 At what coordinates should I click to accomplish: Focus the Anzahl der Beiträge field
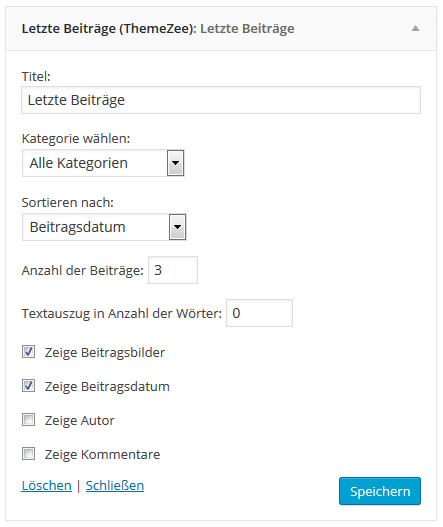[x=173, y=270]
